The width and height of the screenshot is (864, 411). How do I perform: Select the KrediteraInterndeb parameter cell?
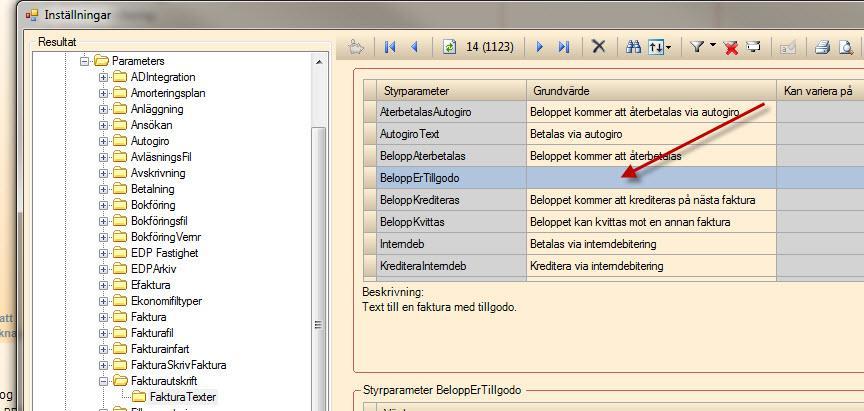click(451, 266)
